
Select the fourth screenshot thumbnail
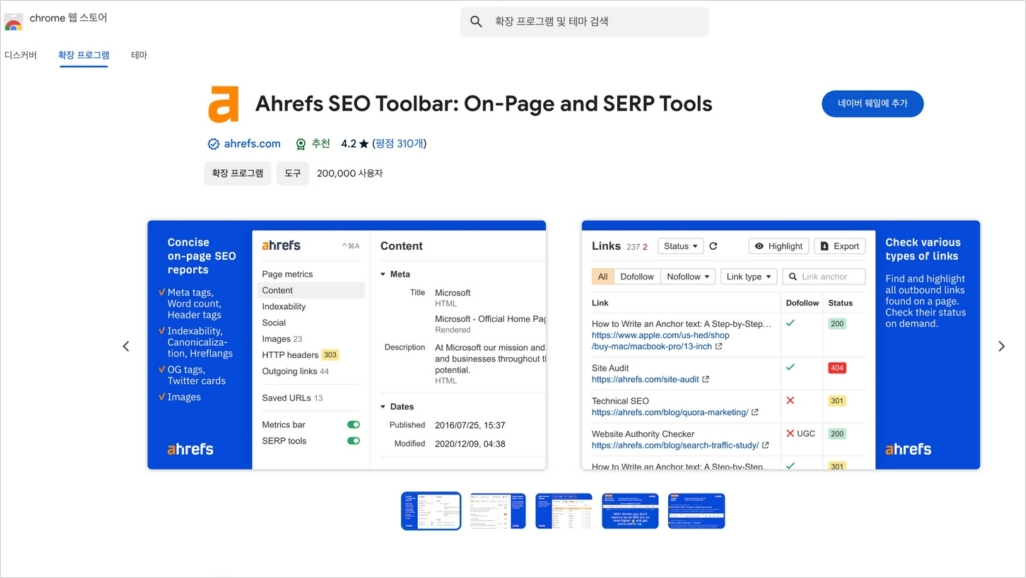(x=630, y=511)
